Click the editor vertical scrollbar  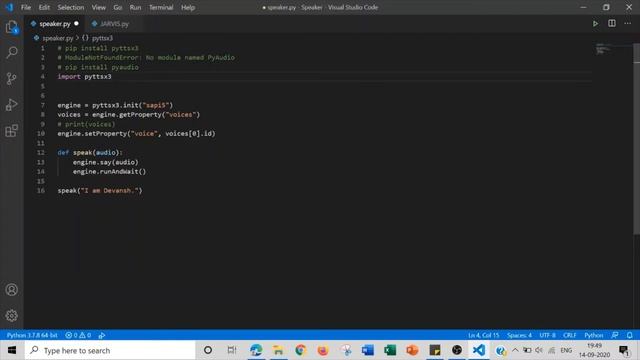tap(636, 139)
